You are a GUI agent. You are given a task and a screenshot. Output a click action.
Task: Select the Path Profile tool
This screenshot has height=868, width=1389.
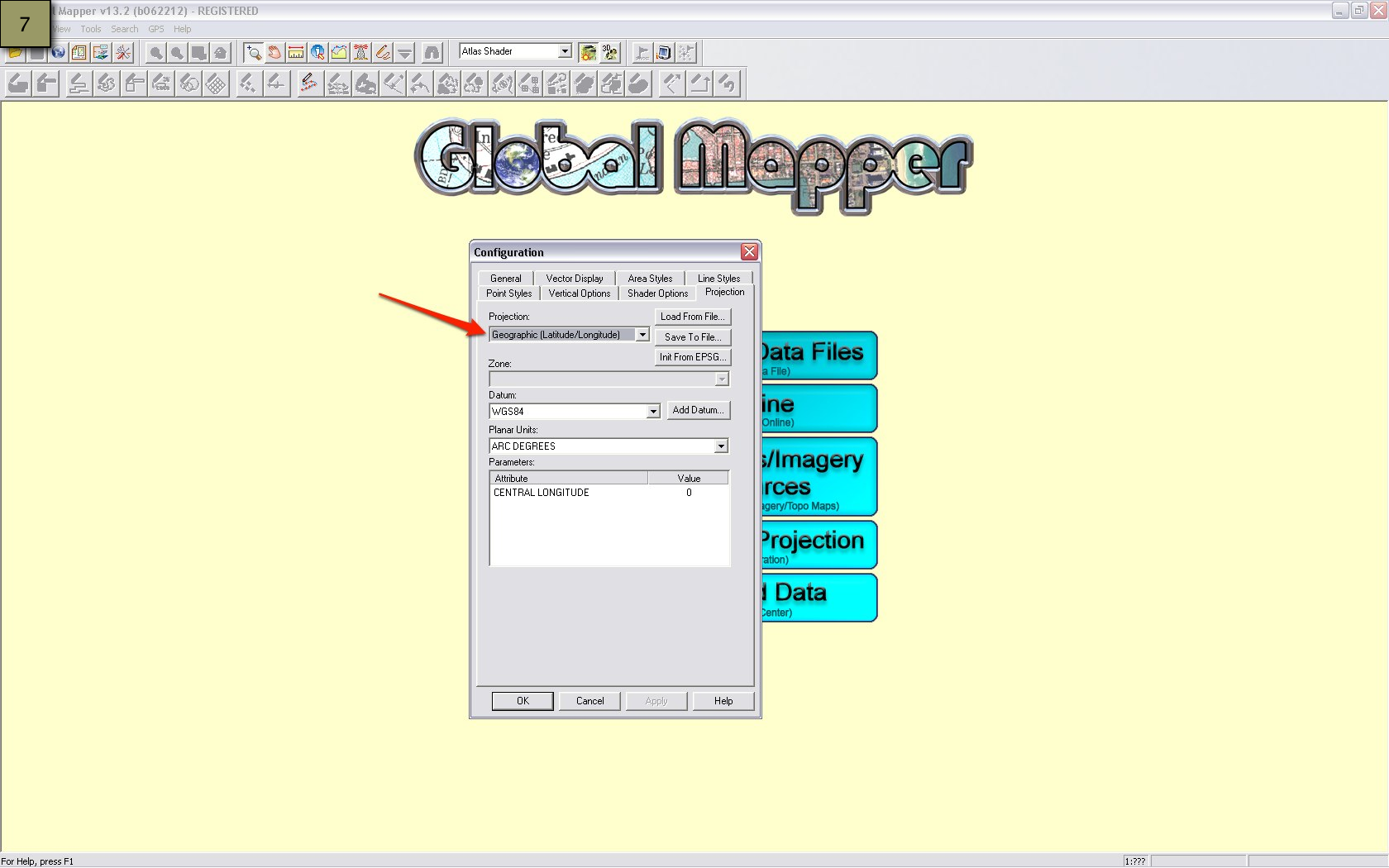tap(339, 52)
